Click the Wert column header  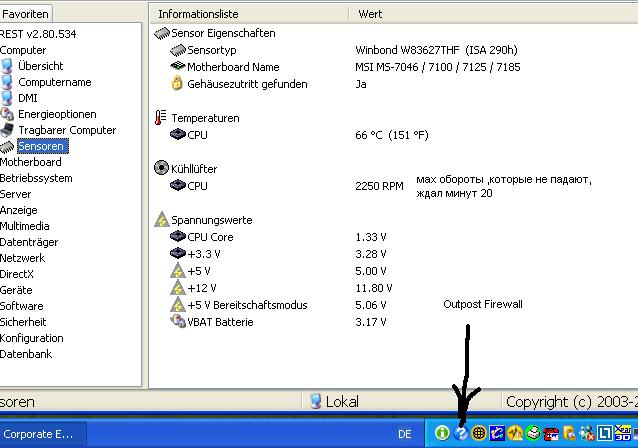[x=494, y=14]
